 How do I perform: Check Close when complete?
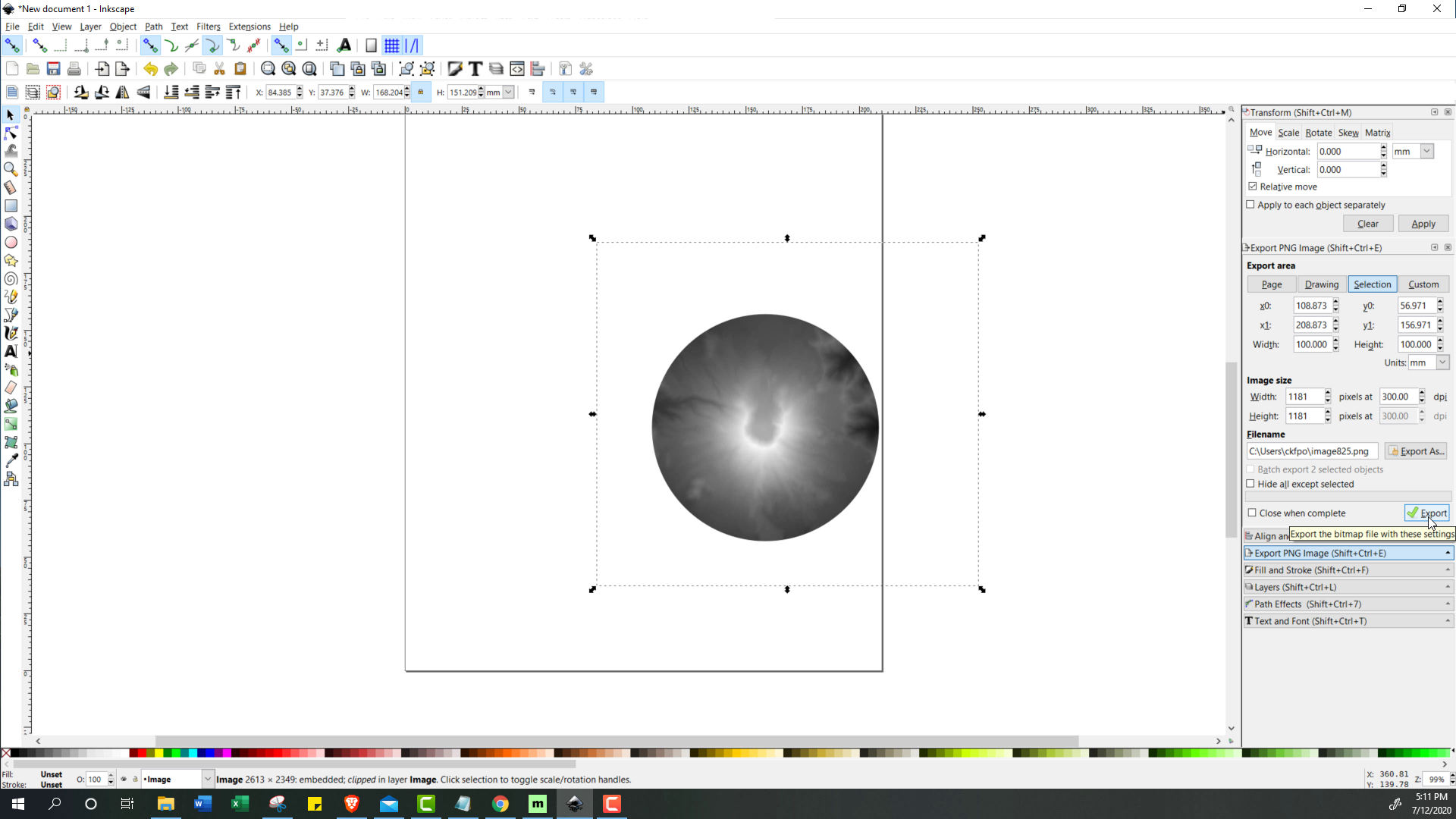(x=1251, y=513)
